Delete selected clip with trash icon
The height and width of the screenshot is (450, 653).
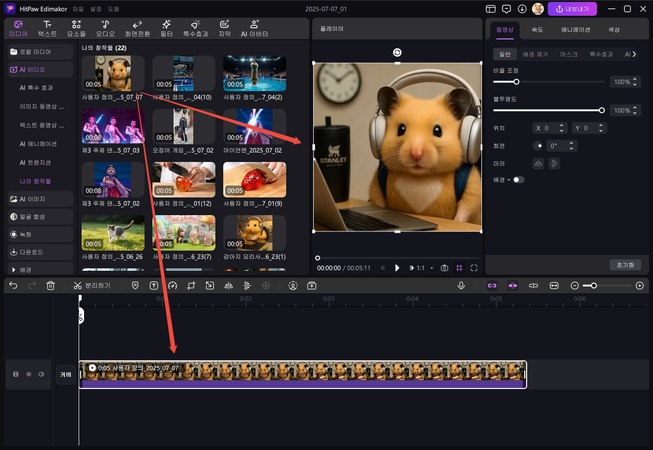(x=50, y=286)
